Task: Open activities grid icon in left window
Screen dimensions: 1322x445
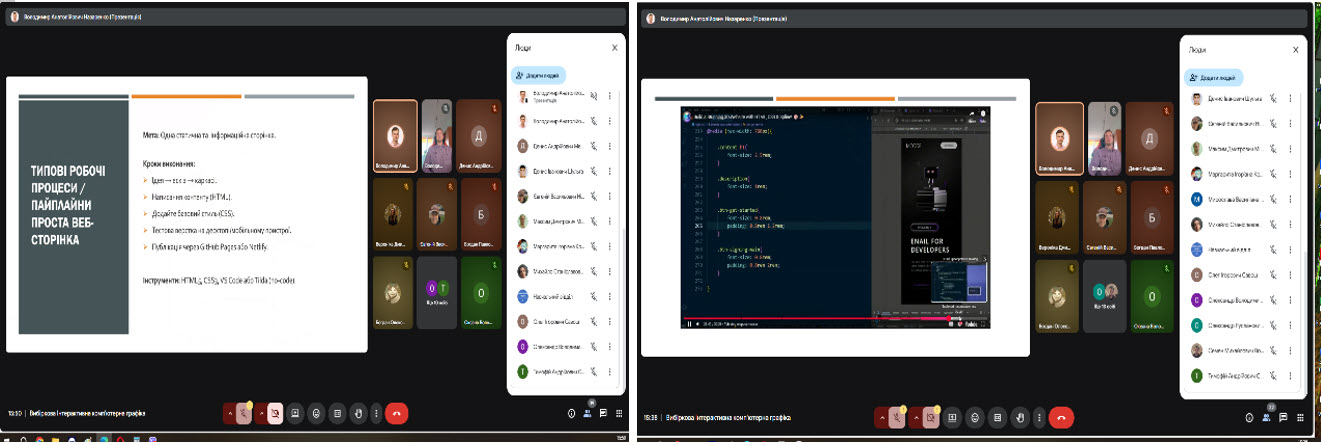Action: (618, 413)
